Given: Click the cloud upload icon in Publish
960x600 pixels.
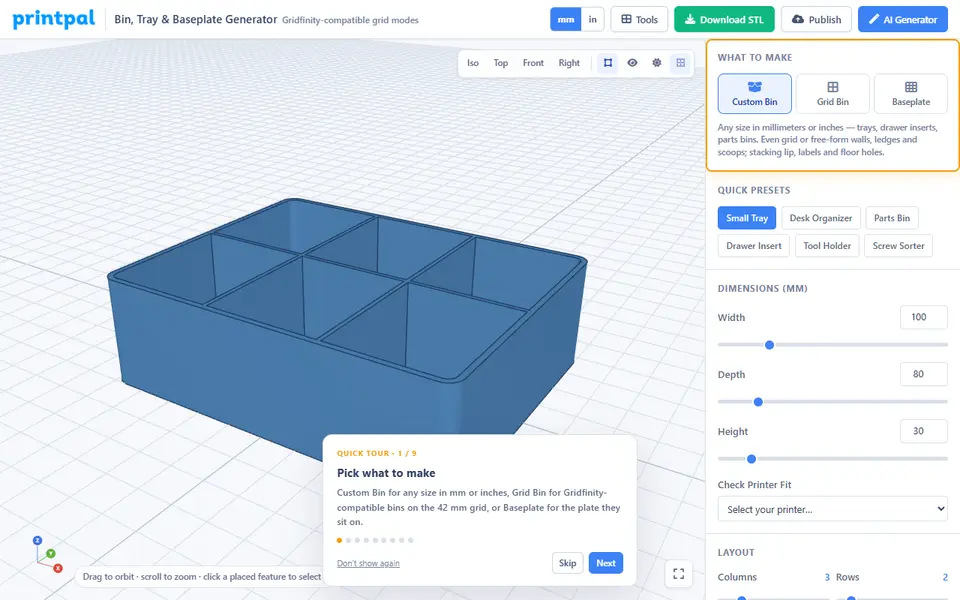Looking at the screenshot, I should click(x=798, y=20).
